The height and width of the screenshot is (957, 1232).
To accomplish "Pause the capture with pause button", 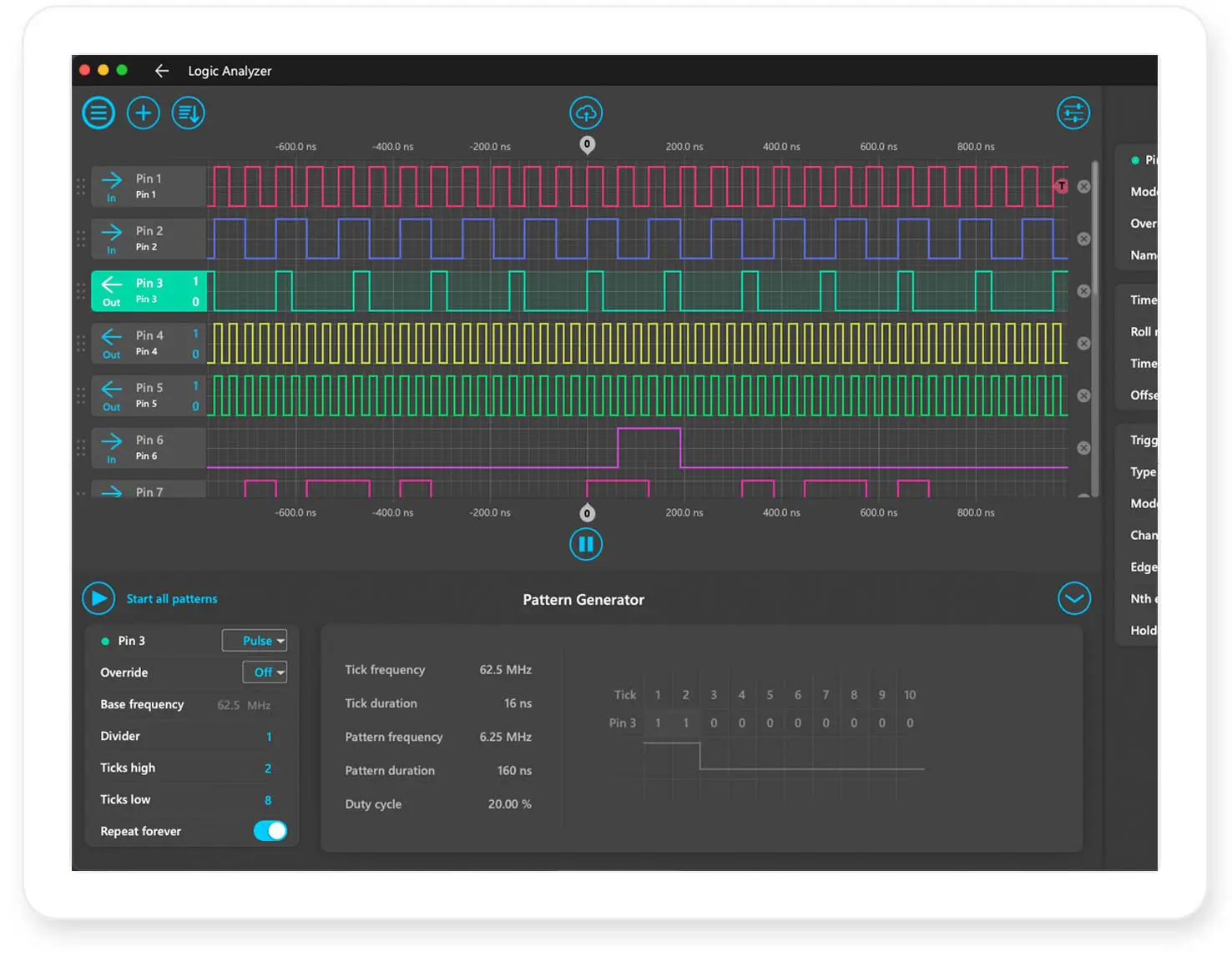I will click(x=586, y=545).
